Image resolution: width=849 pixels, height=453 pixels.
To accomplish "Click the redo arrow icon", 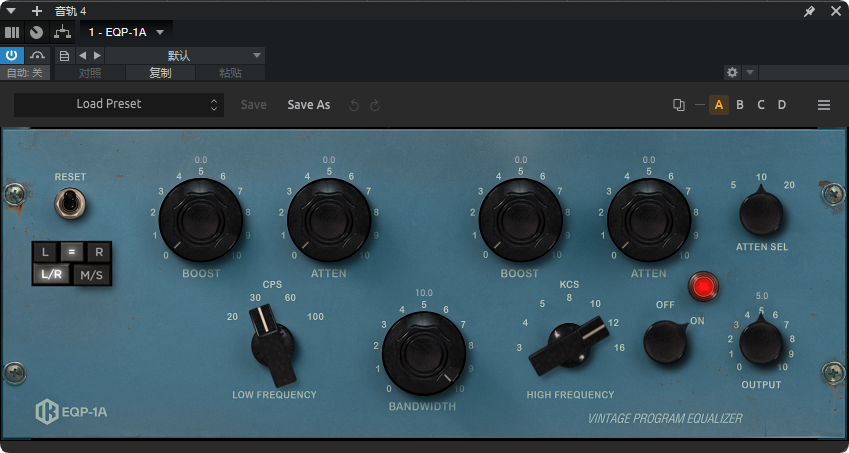I will tap(375, 106).
